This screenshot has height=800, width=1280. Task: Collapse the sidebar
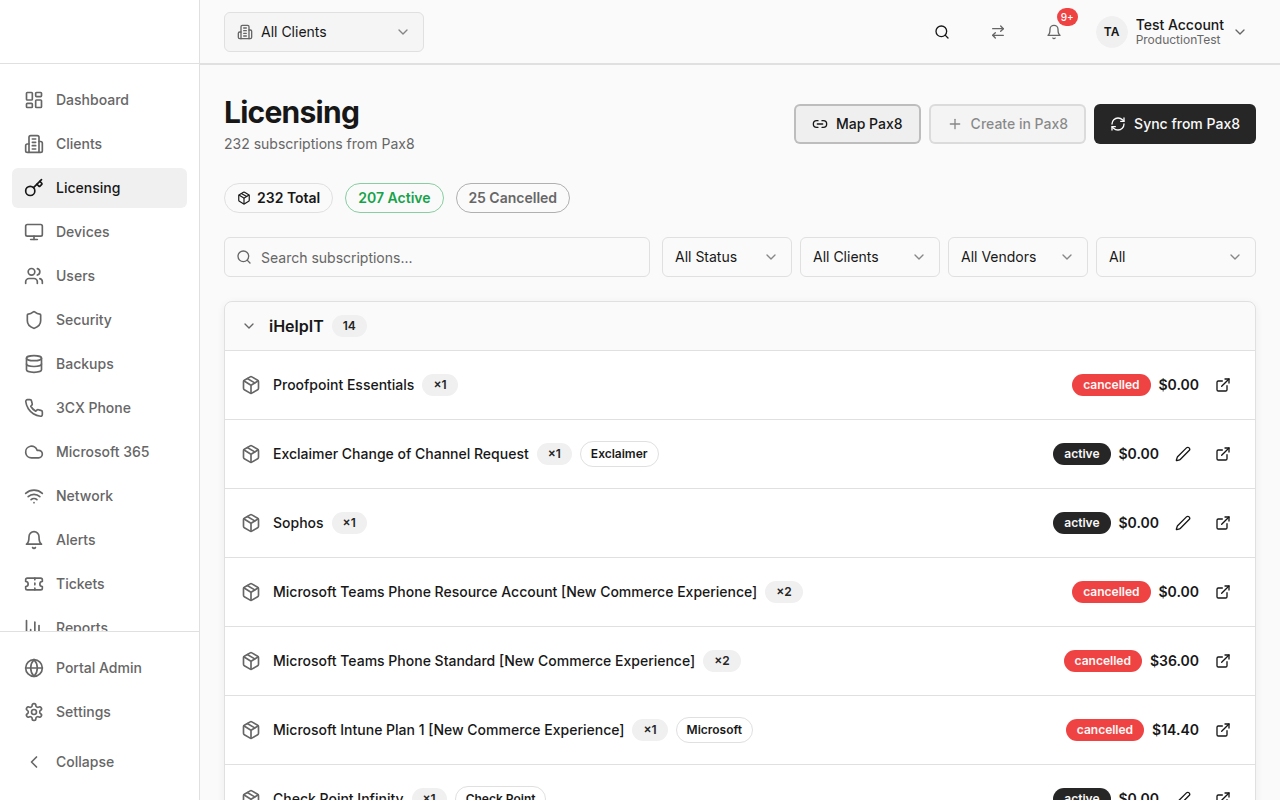(x=99, y=762)
